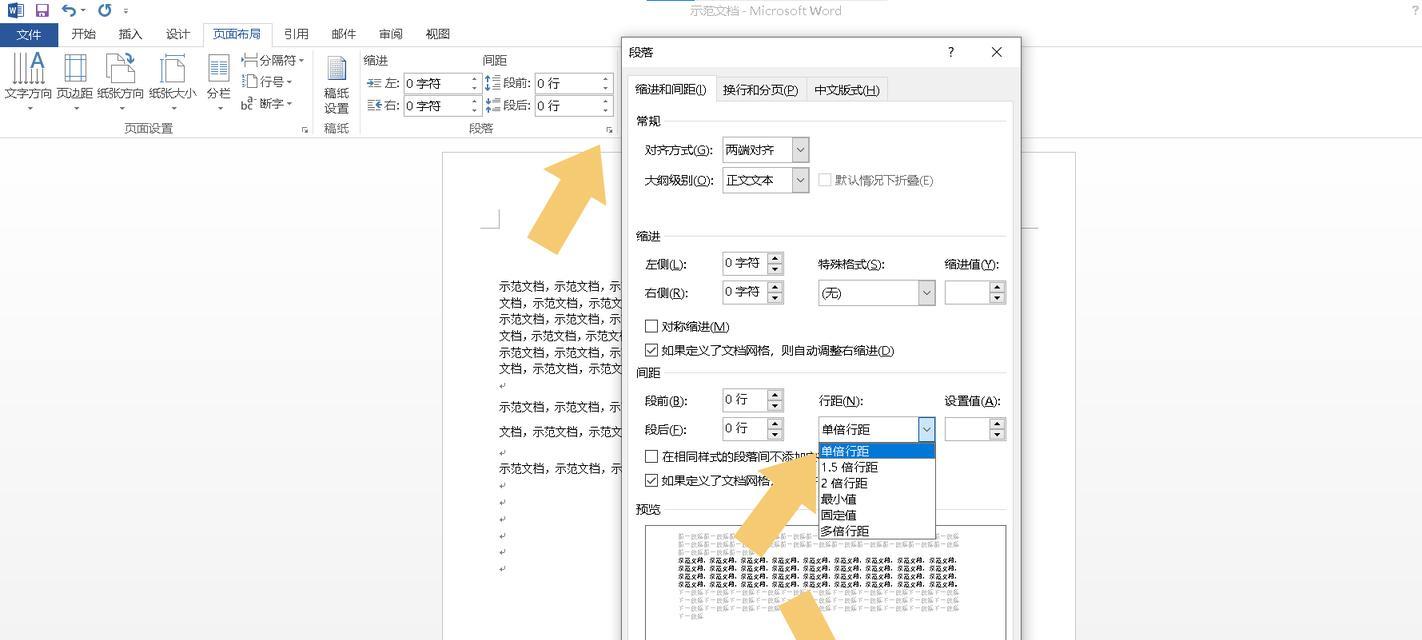1422x640 pixels.
Task: Toggle no space between same-style paragraphs checkbox
Action: [652, 456]
